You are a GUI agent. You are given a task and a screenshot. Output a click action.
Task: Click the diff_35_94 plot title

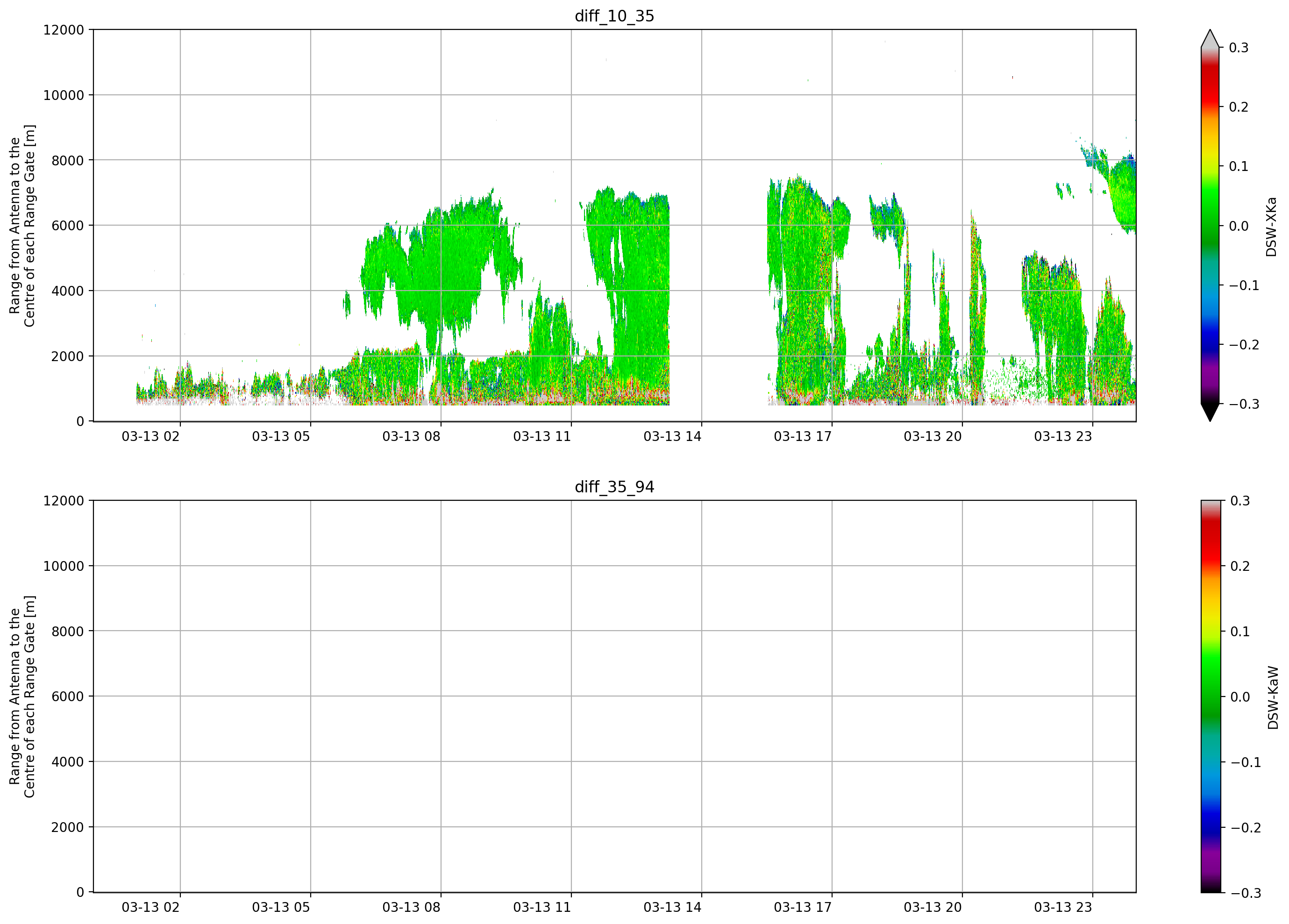(x=614, y=487)
